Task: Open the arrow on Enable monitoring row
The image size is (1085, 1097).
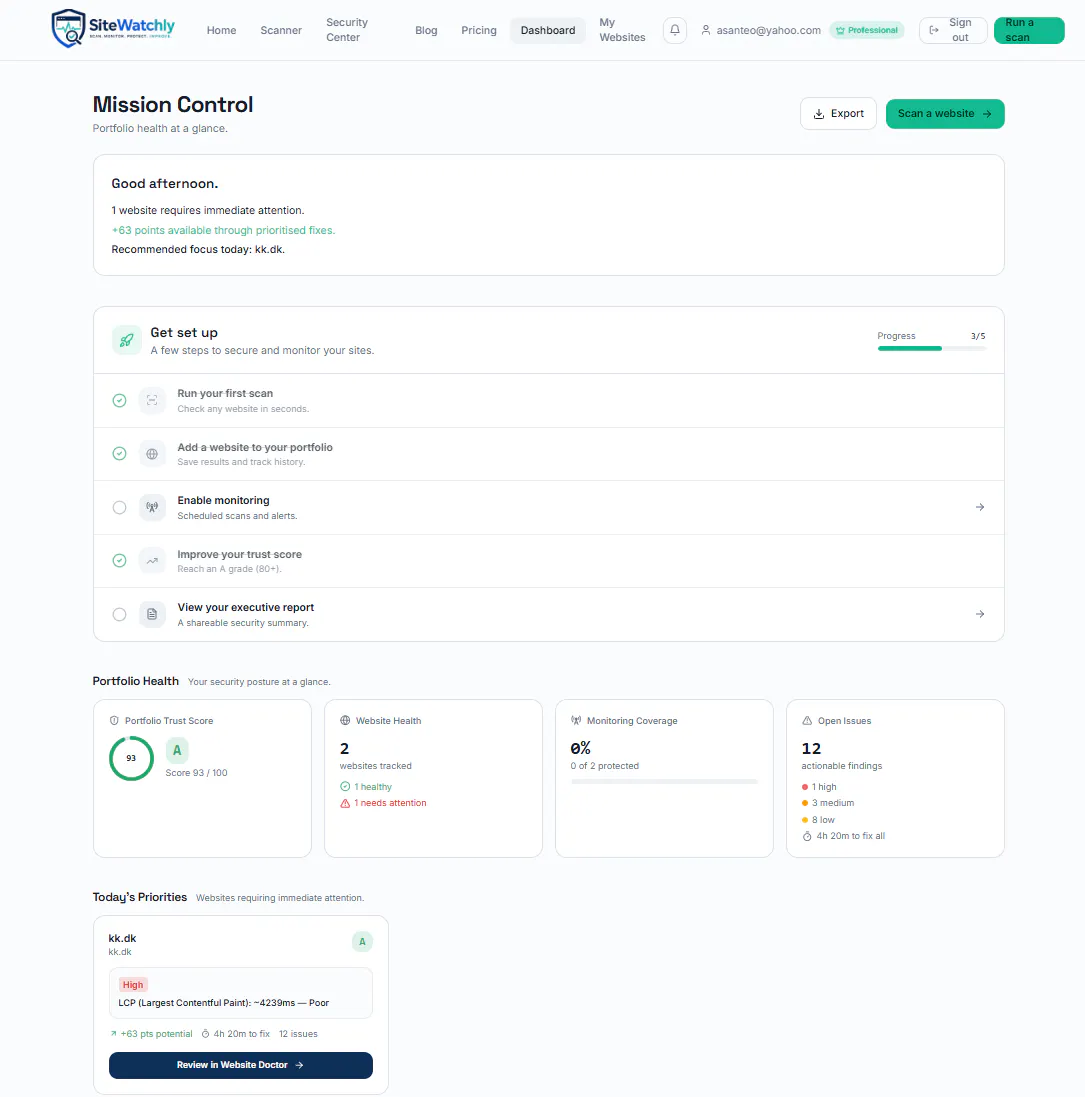Action: coord(979,507)
